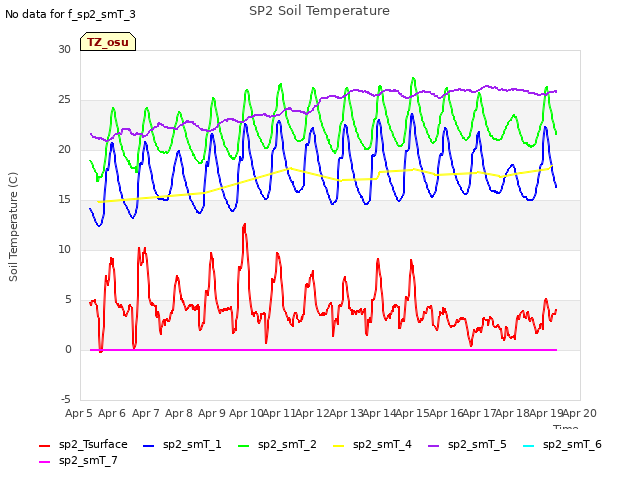The image size is (640, 480).
Task: Click the Apr 18 x-axis tick label
Action: [x=513, y=413]
